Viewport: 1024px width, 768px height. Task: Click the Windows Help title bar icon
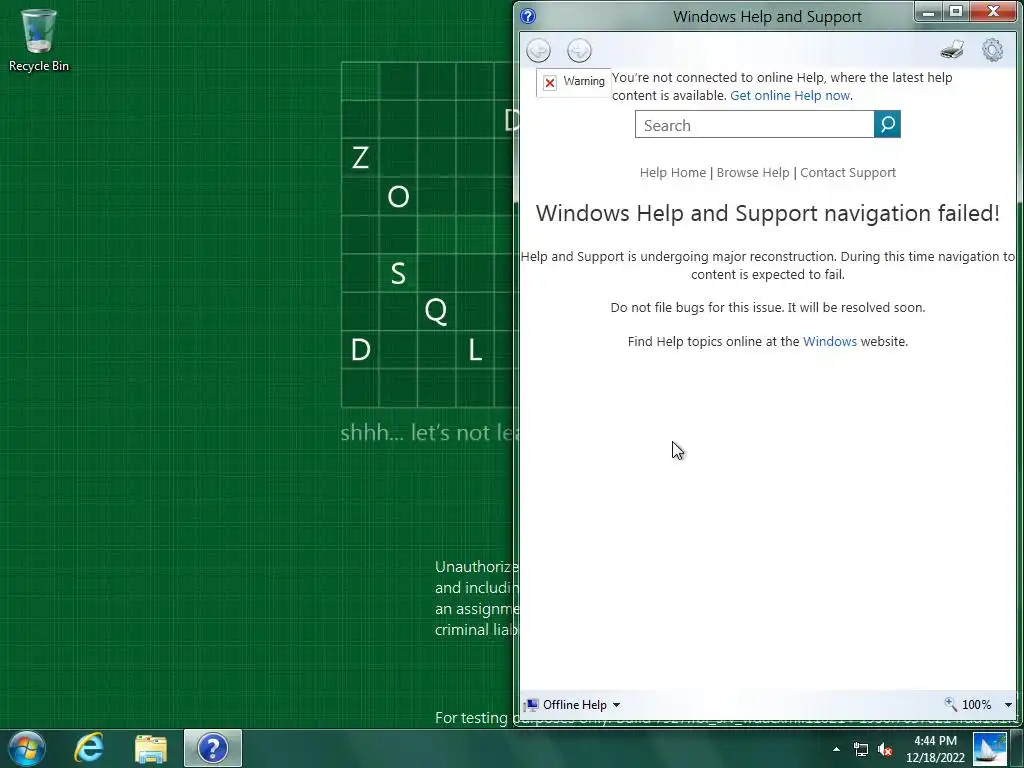[x=528, y=16]
